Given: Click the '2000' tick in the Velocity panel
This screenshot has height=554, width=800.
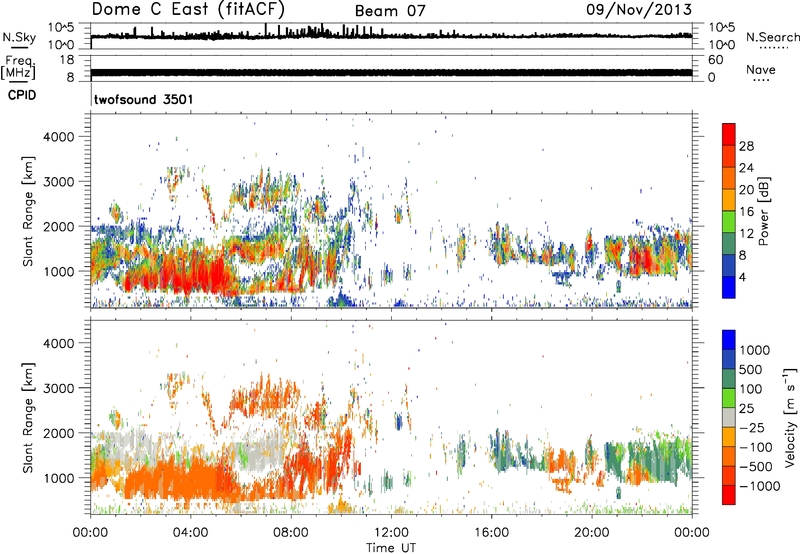Looking at the screenshot, I should point(59,433).
